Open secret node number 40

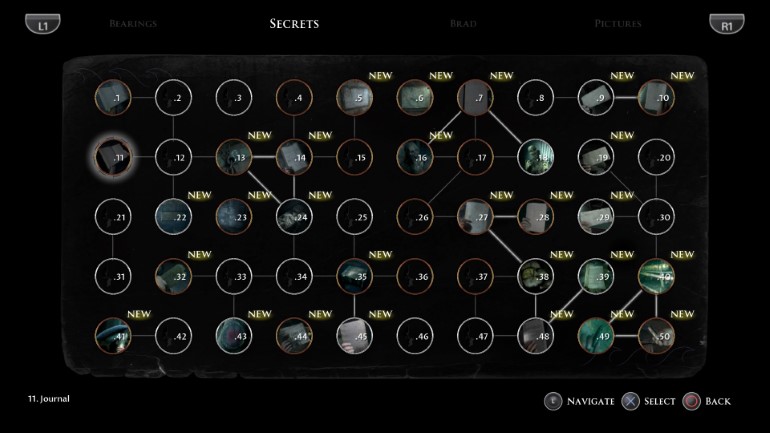[656, 276]
